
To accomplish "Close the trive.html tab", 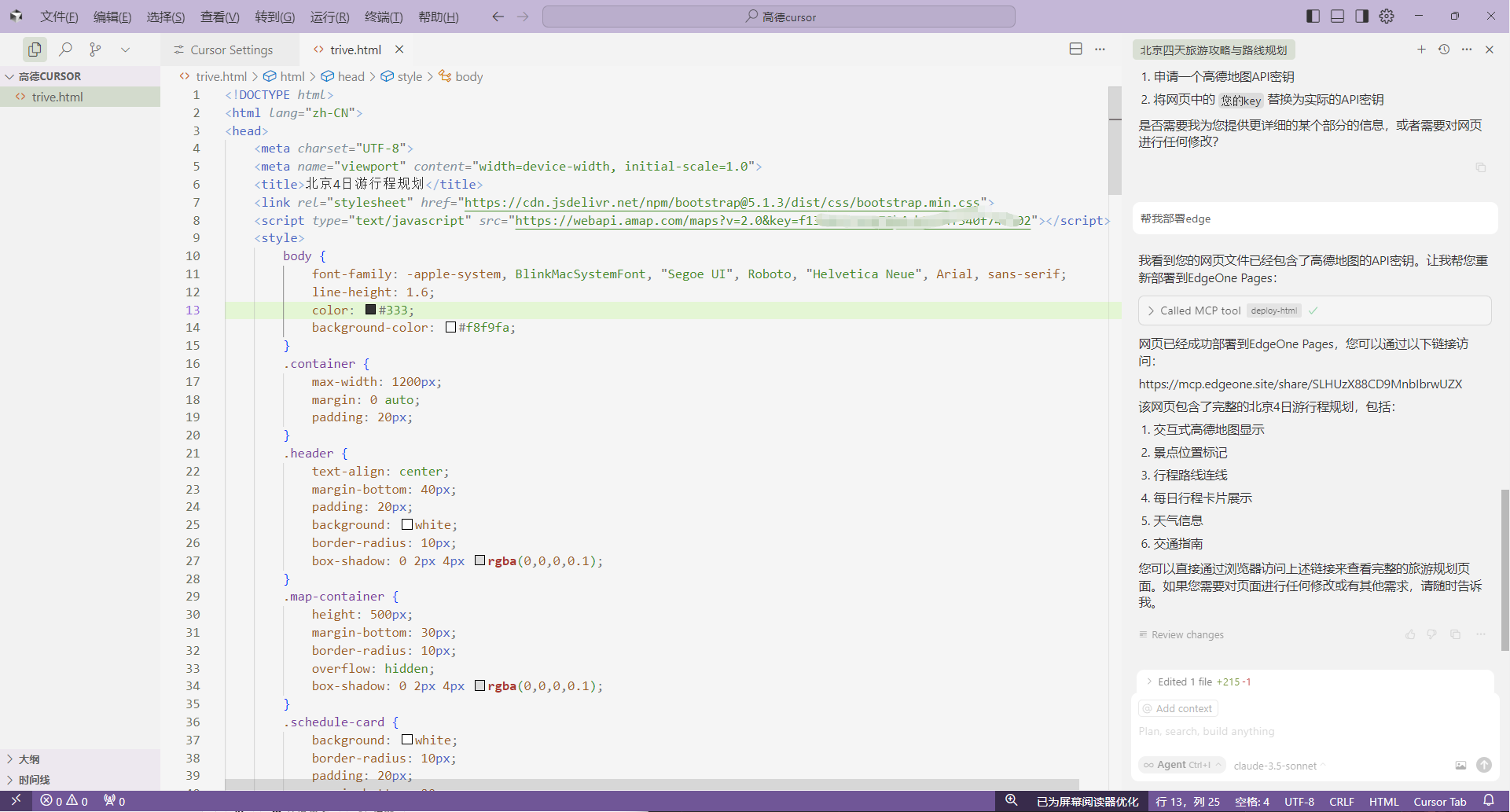I will [x=399, y=50].
